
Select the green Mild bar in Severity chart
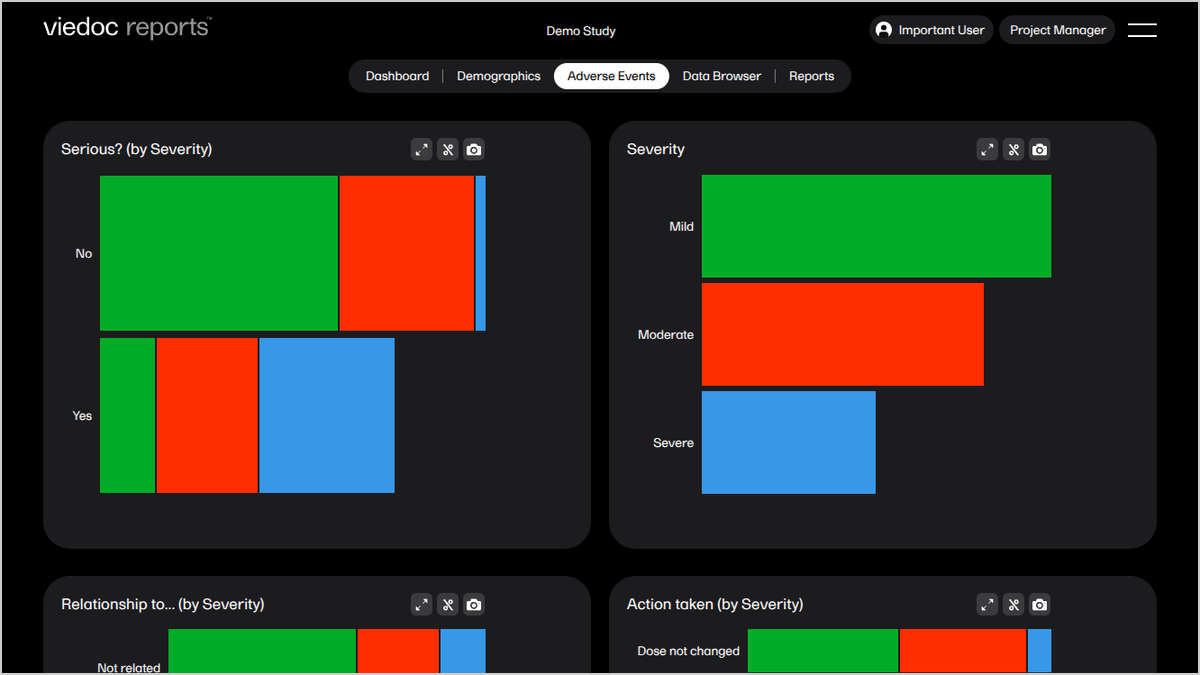(876, 226)
